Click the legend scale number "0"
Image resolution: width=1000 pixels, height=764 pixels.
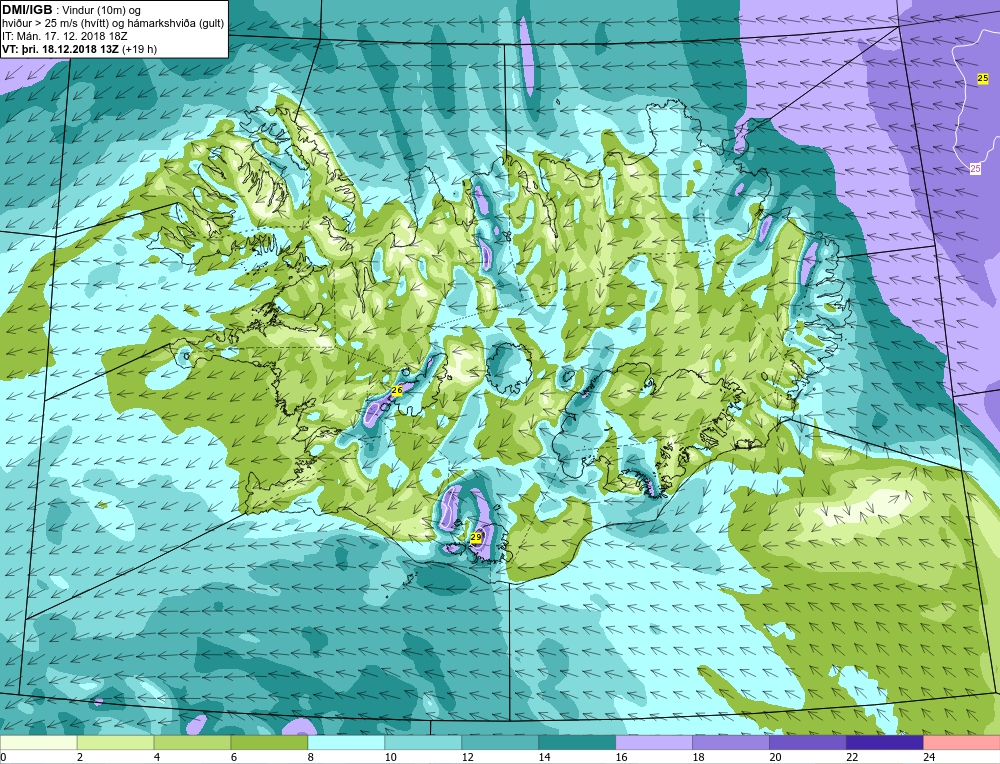tap(3, 757)
